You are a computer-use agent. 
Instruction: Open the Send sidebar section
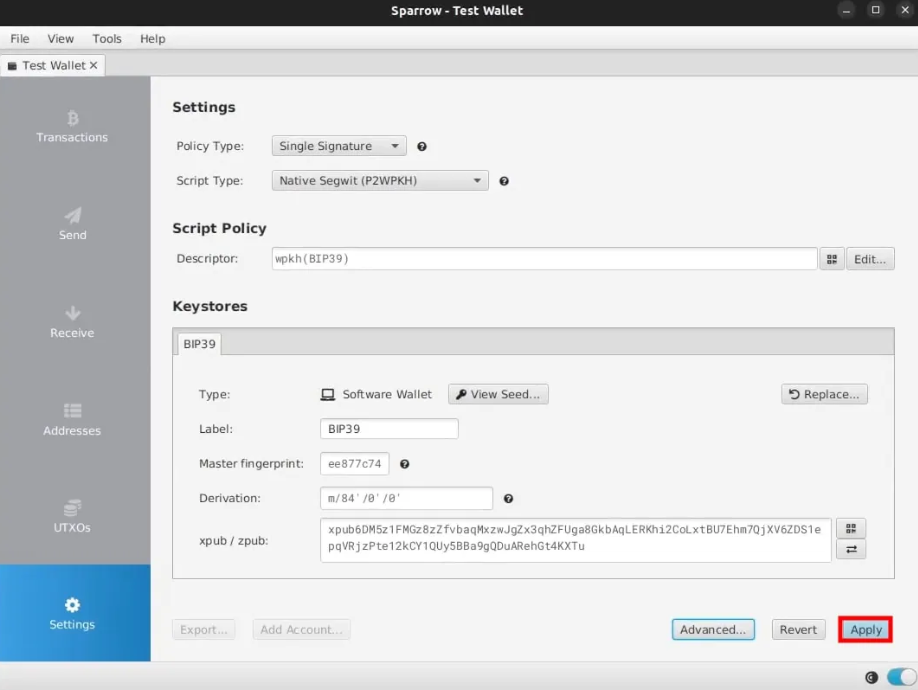pos(73,224)
